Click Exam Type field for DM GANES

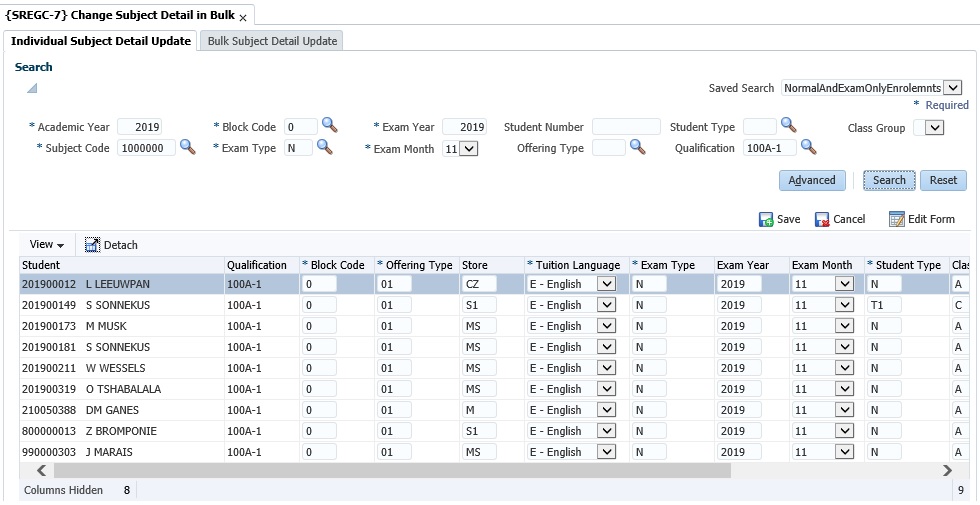[x=649, y=410]
